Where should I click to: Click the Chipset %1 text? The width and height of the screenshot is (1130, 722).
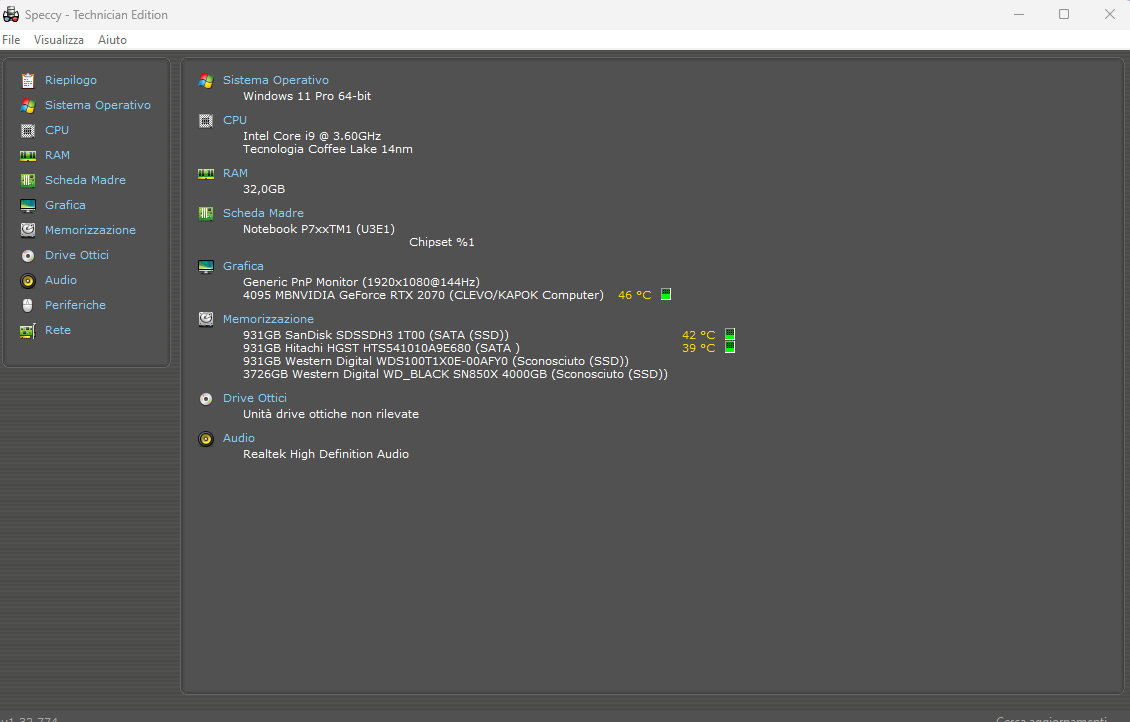tap(442, 242)
